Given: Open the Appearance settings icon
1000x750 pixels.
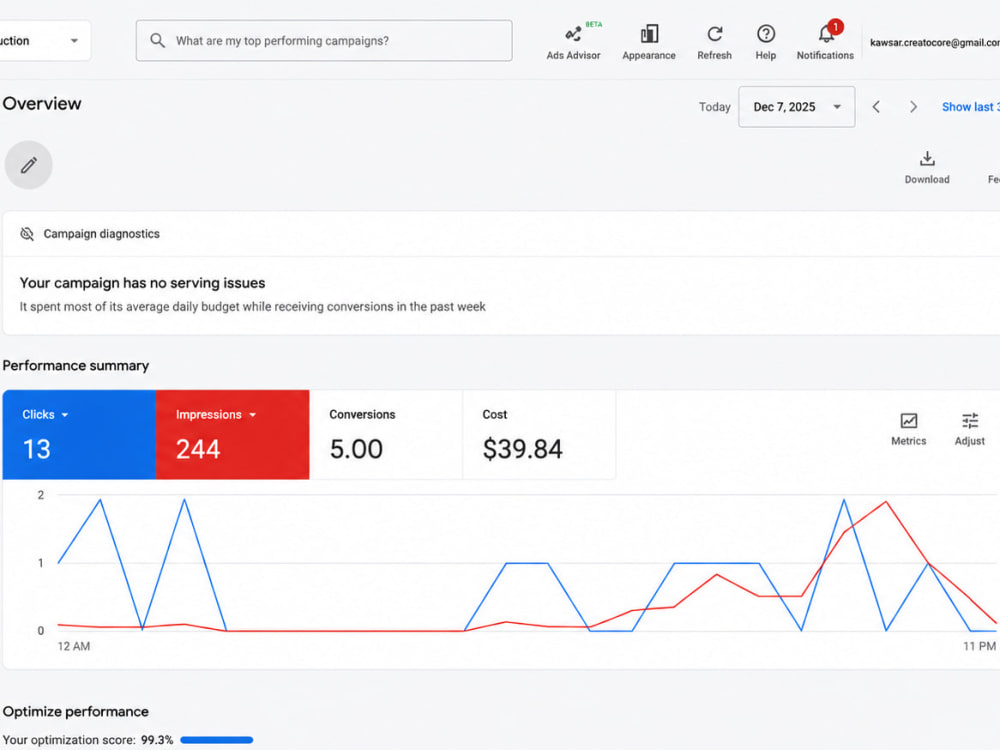Looking at the screenshot, I should point(649,42).
